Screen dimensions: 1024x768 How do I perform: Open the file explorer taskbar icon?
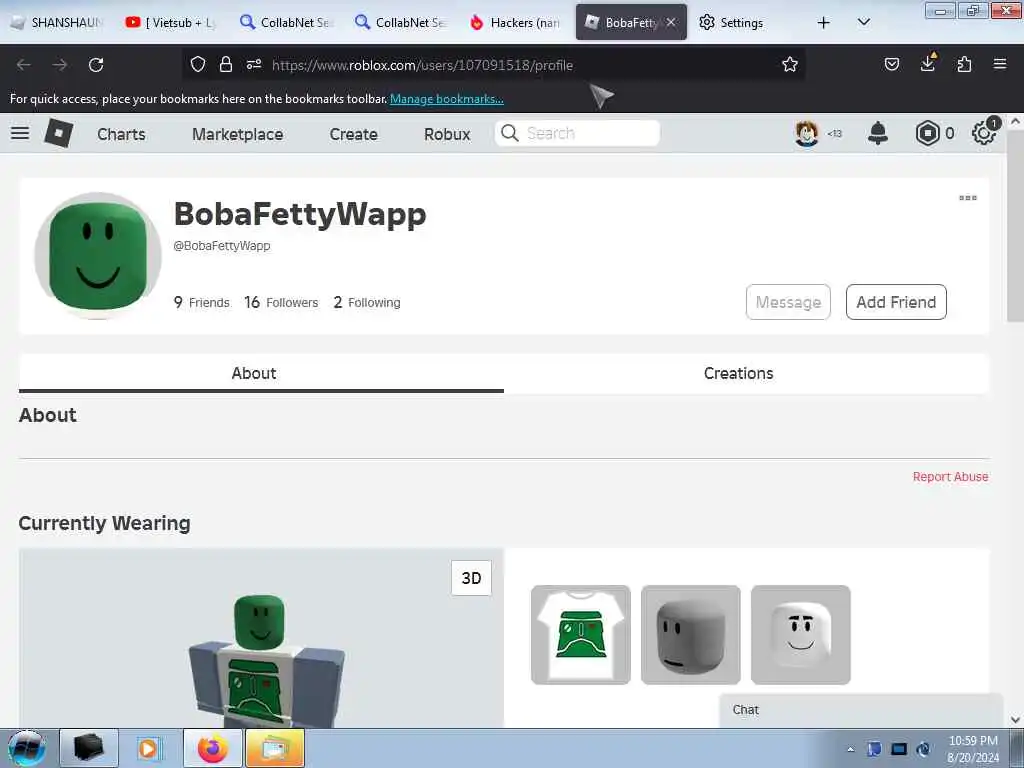(274, 748)
